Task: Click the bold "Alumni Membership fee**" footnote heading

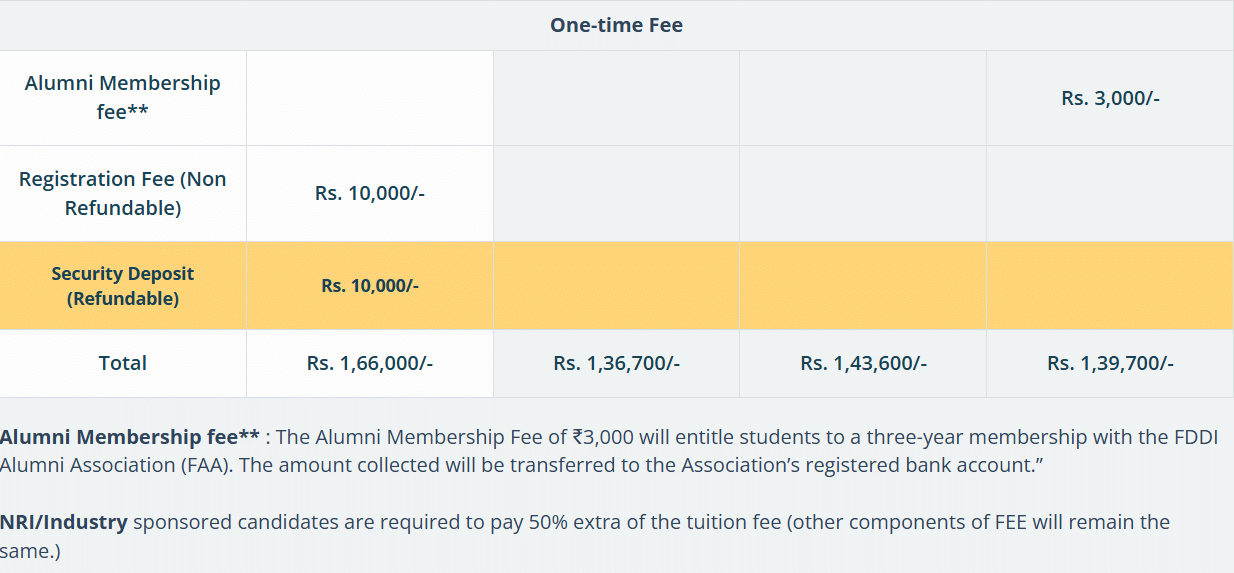Action: click(130, 437)
